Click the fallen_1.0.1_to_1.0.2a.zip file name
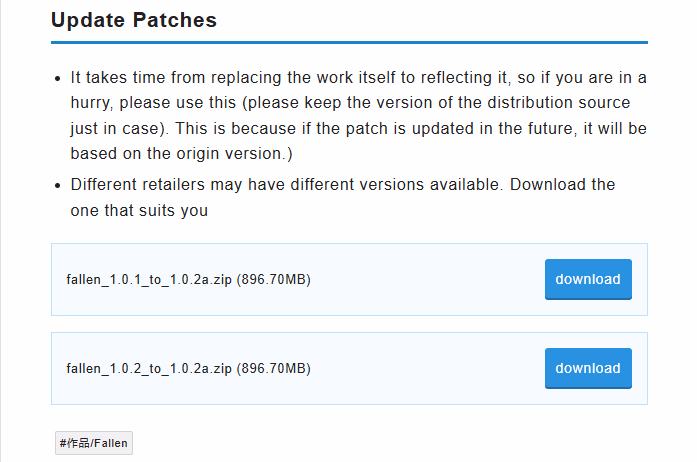The height and width of the screenshot is (462, 697). tap(149, 279)
